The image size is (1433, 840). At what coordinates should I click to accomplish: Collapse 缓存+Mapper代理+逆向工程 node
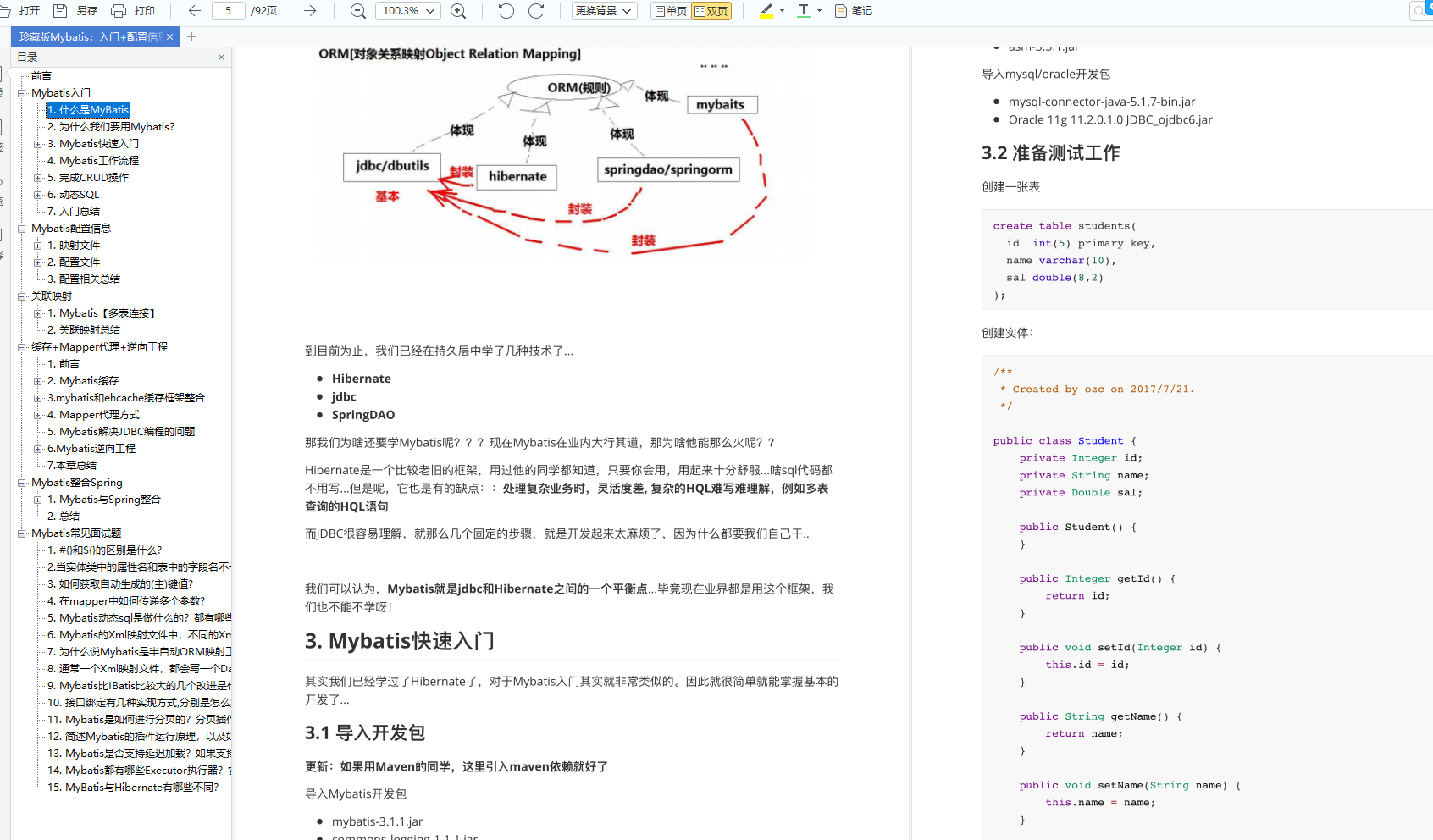tap(22, 347)
